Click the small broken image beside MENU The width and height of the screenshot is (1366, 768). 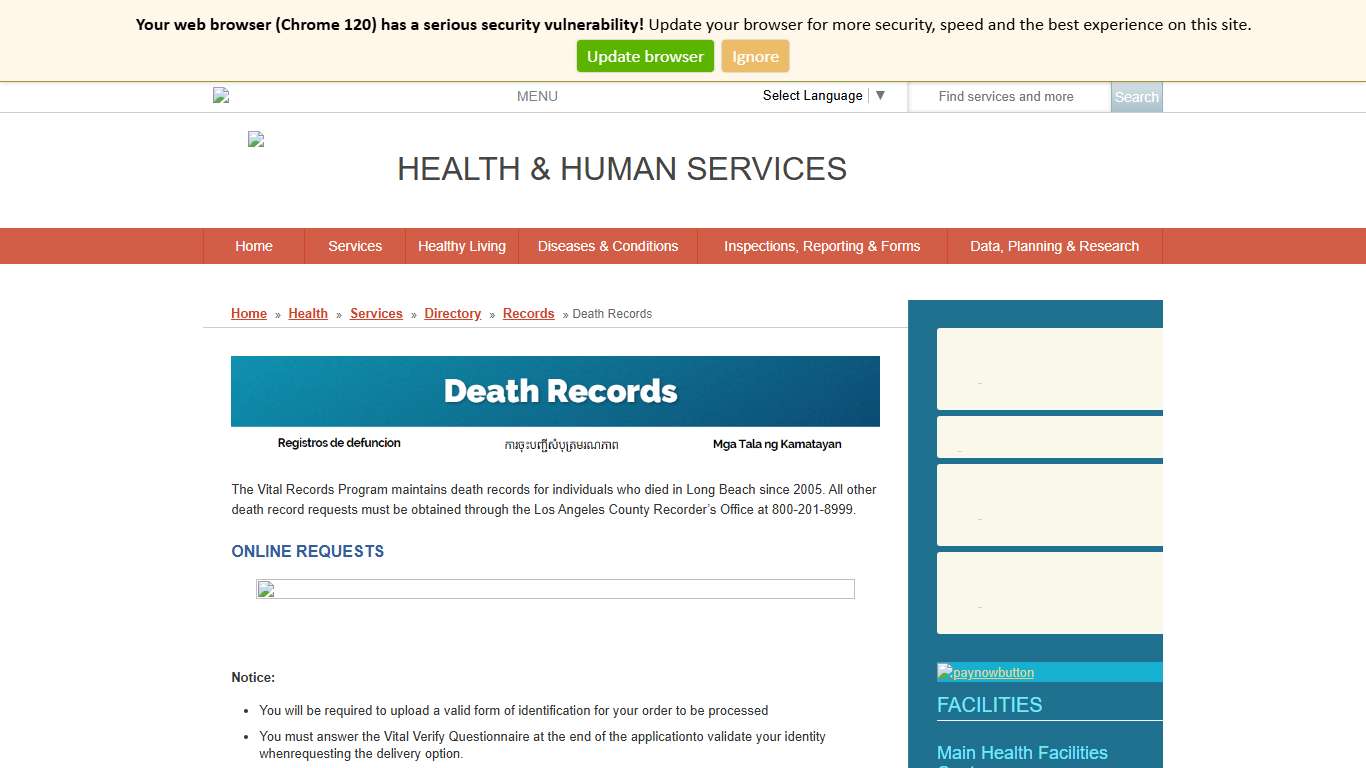[x=221, y=95]
